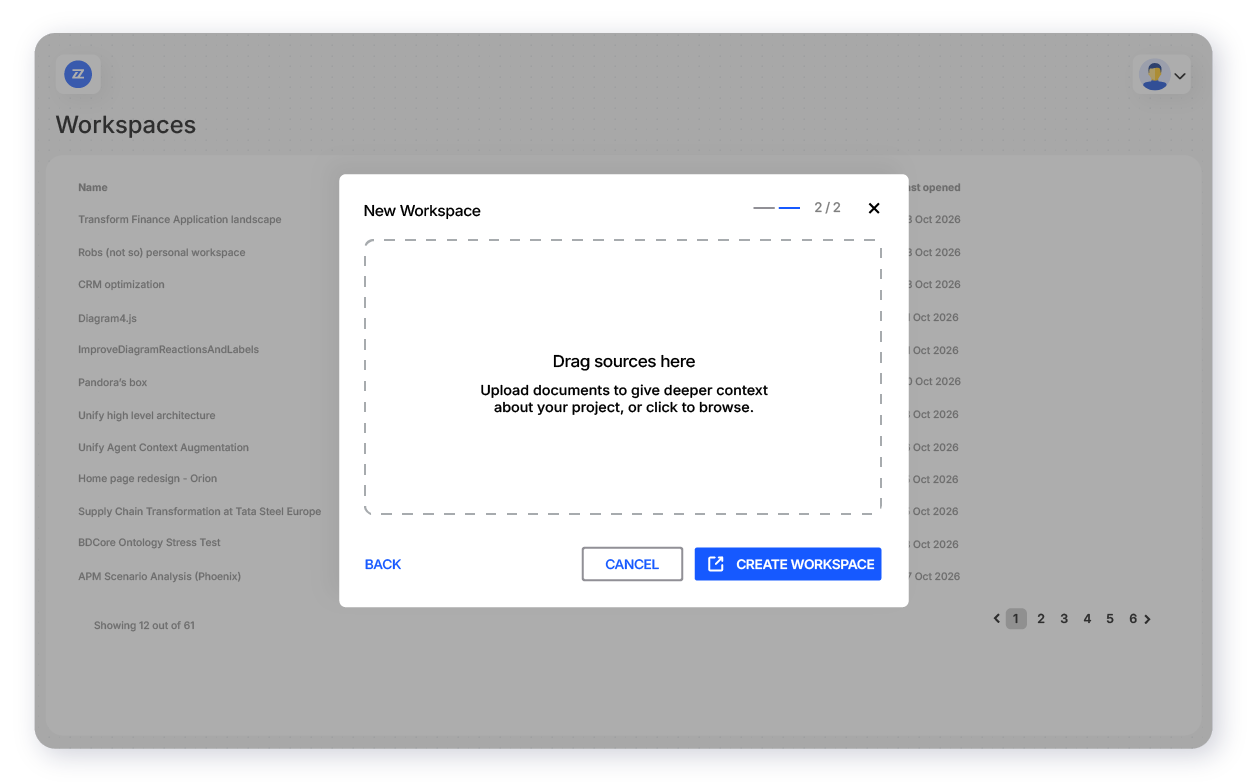Open Unify Agent Context Augmentation workspace

(x=164, y=447)
